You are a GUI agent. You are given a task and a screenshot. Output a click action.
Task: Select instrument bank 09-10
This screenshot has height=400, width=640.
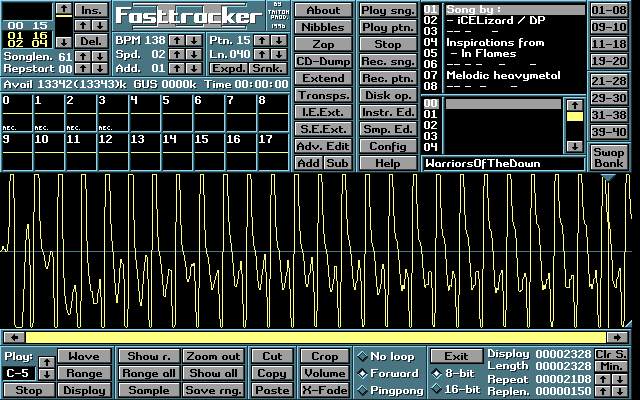[609, 27]
